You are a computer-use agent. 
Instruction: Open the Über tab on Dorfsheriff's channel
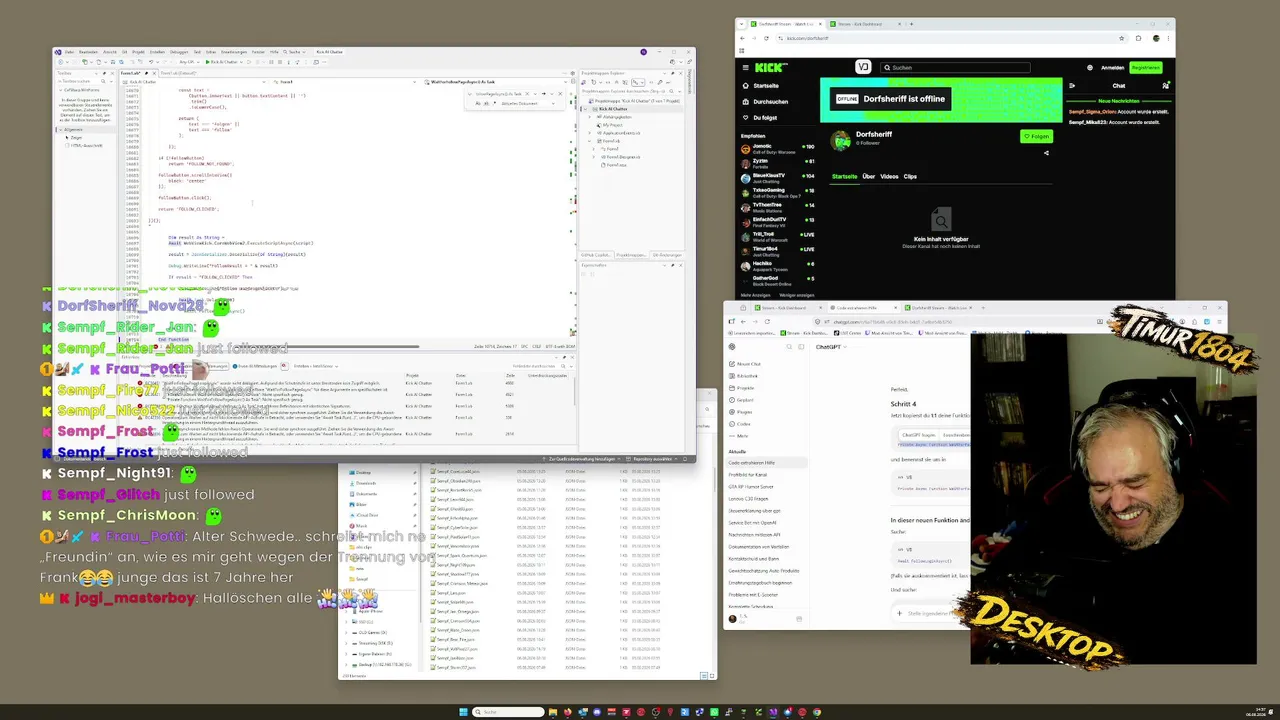coord(868,176)
